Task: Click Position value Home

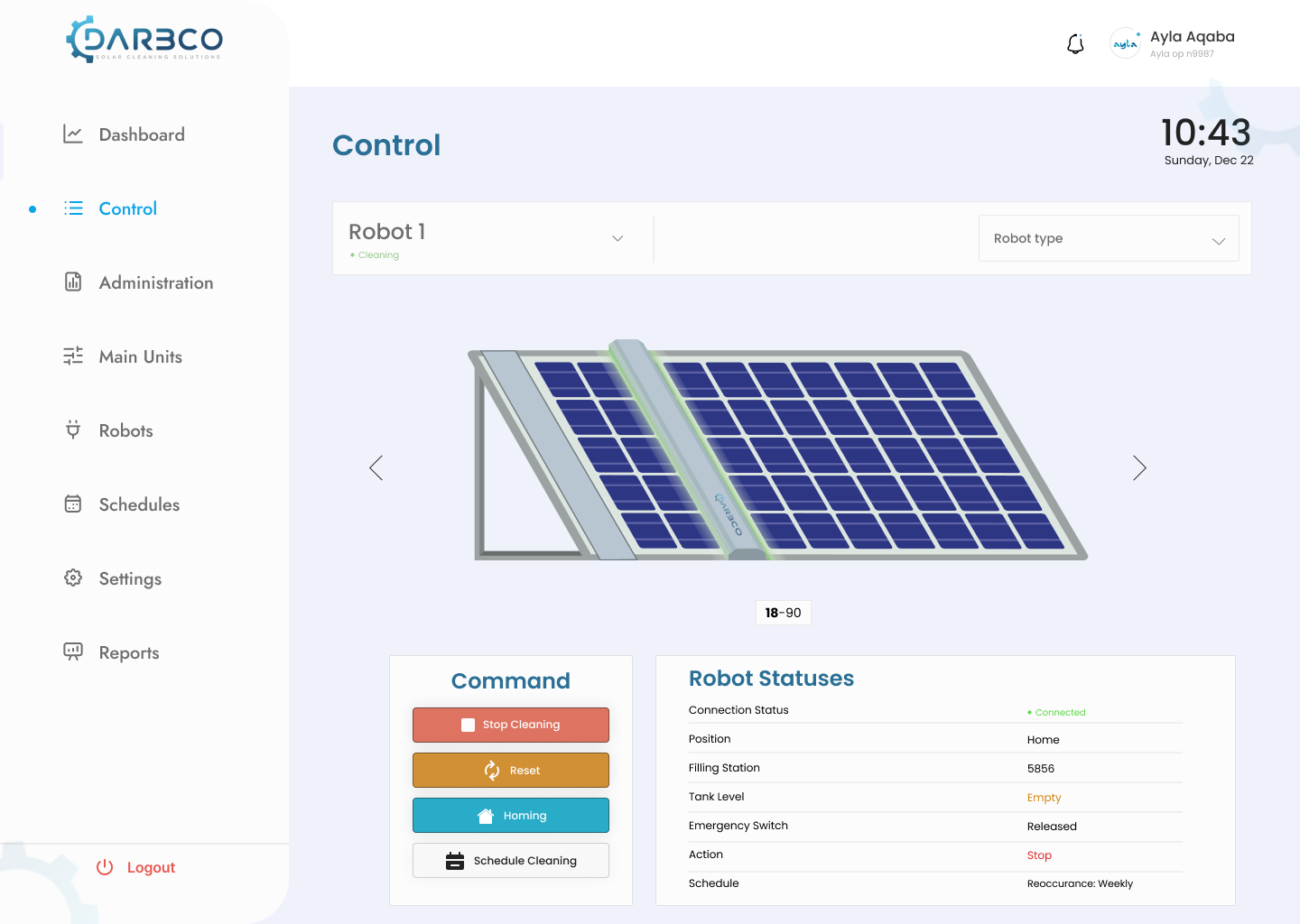Action: point(1044,740)
